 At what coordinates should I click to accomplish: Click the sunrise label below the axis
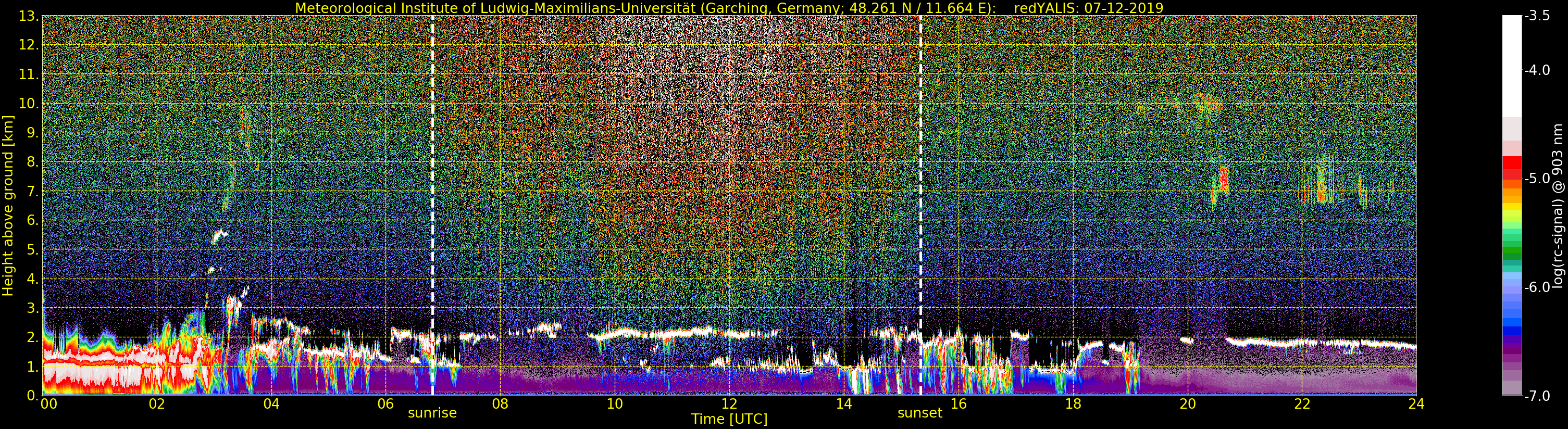431,413
